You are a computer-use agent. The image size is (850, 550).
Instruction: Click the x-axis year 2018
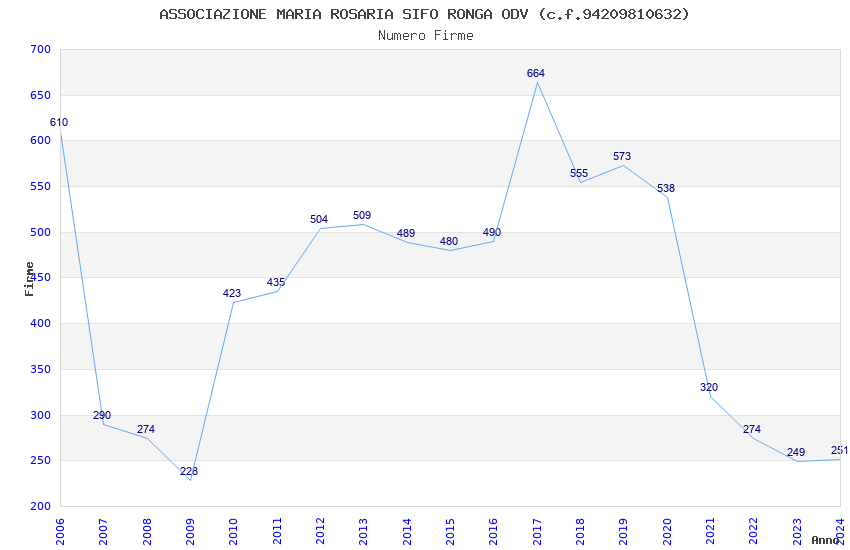580,531
